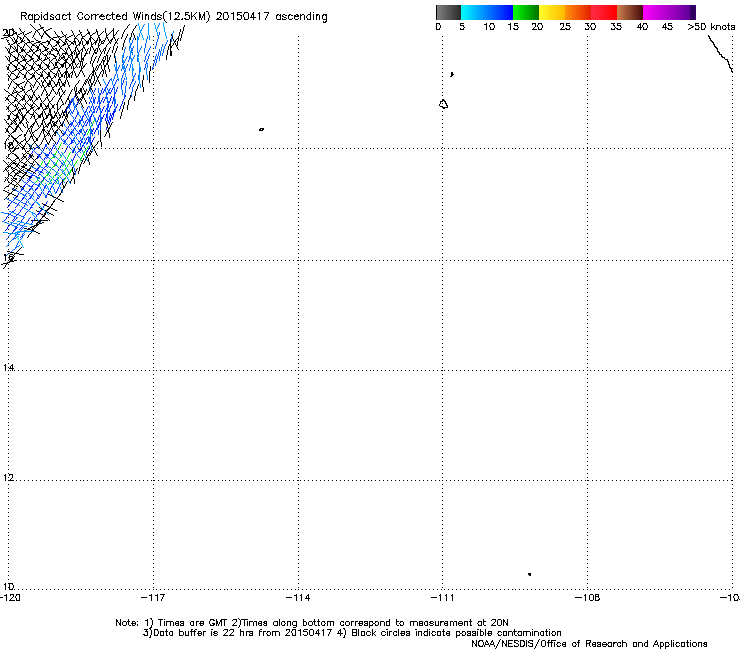
Task: Click the latitude label "12"
Action: pyautogui.click(x=8, y=478)
